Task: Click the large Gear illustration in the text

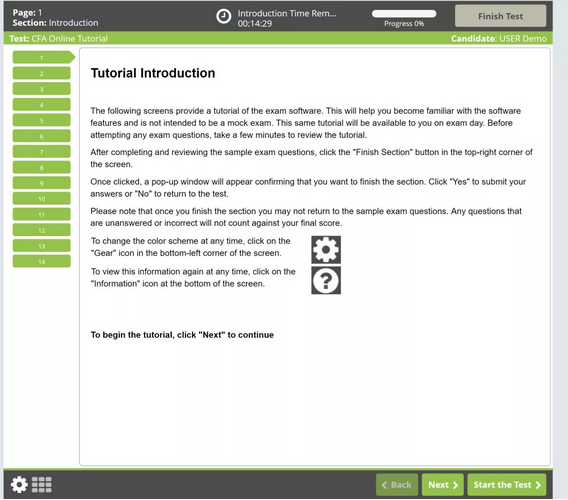Action: [x=326, y=250]
